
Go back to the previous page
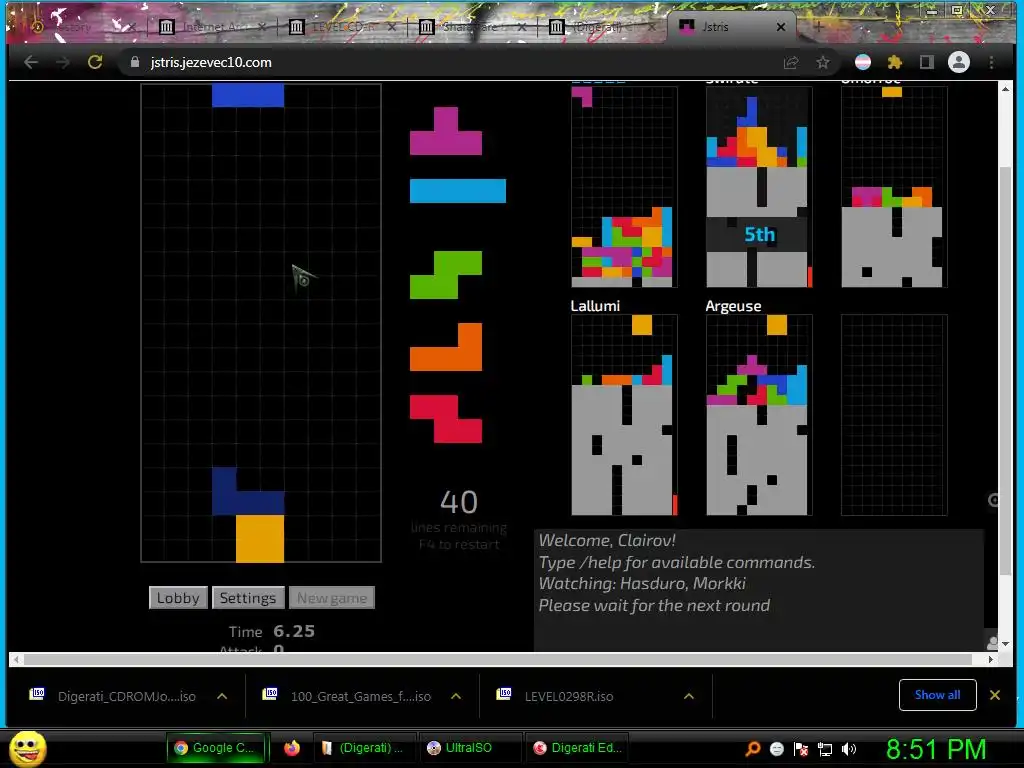pyautogui.click(x=31, y=62)
